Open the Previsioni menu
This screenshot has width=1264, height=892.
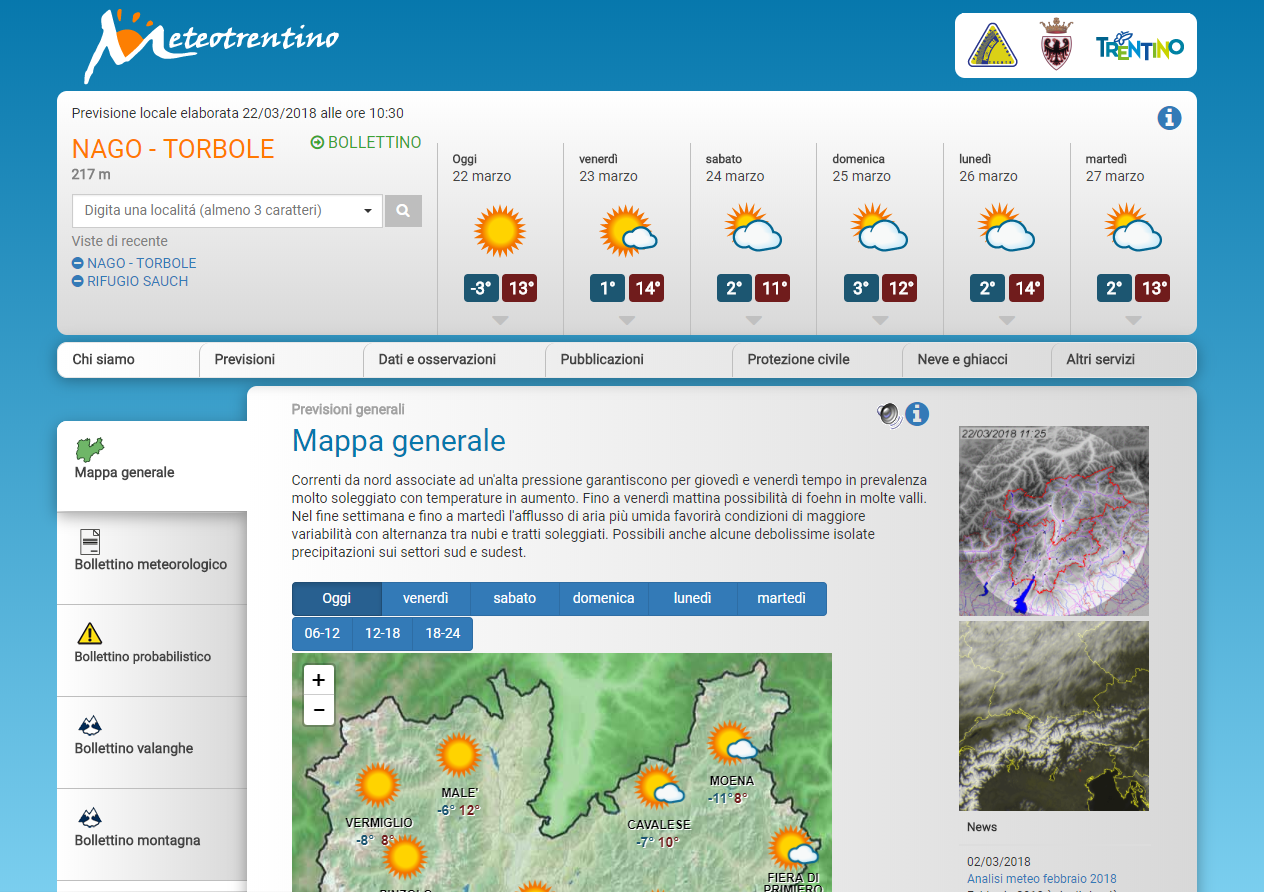tap(282, 360)
